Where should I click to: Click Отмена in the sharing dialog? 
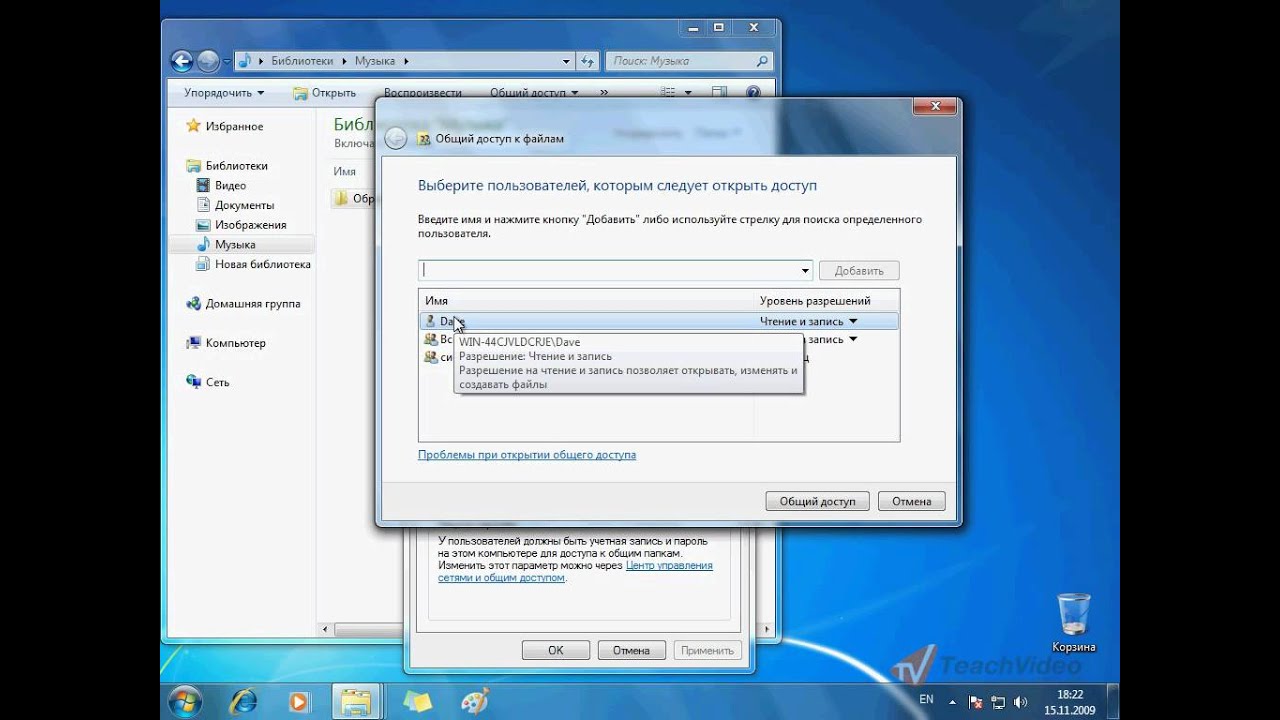[911, 501]
